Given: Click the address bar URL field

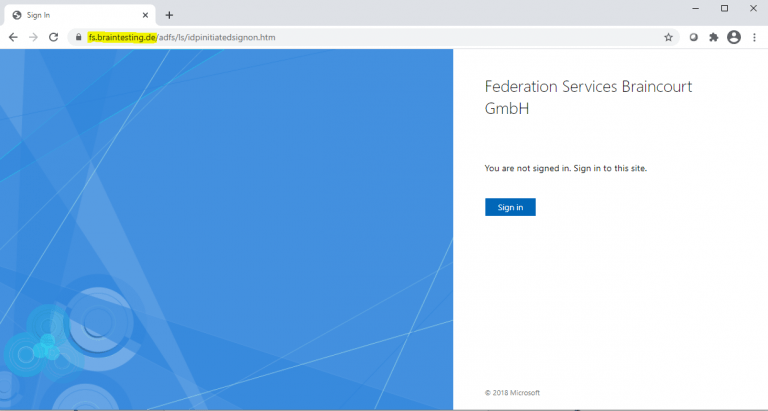Looking at the screenshot, I should pyautogui.click(x=373, y=37).
